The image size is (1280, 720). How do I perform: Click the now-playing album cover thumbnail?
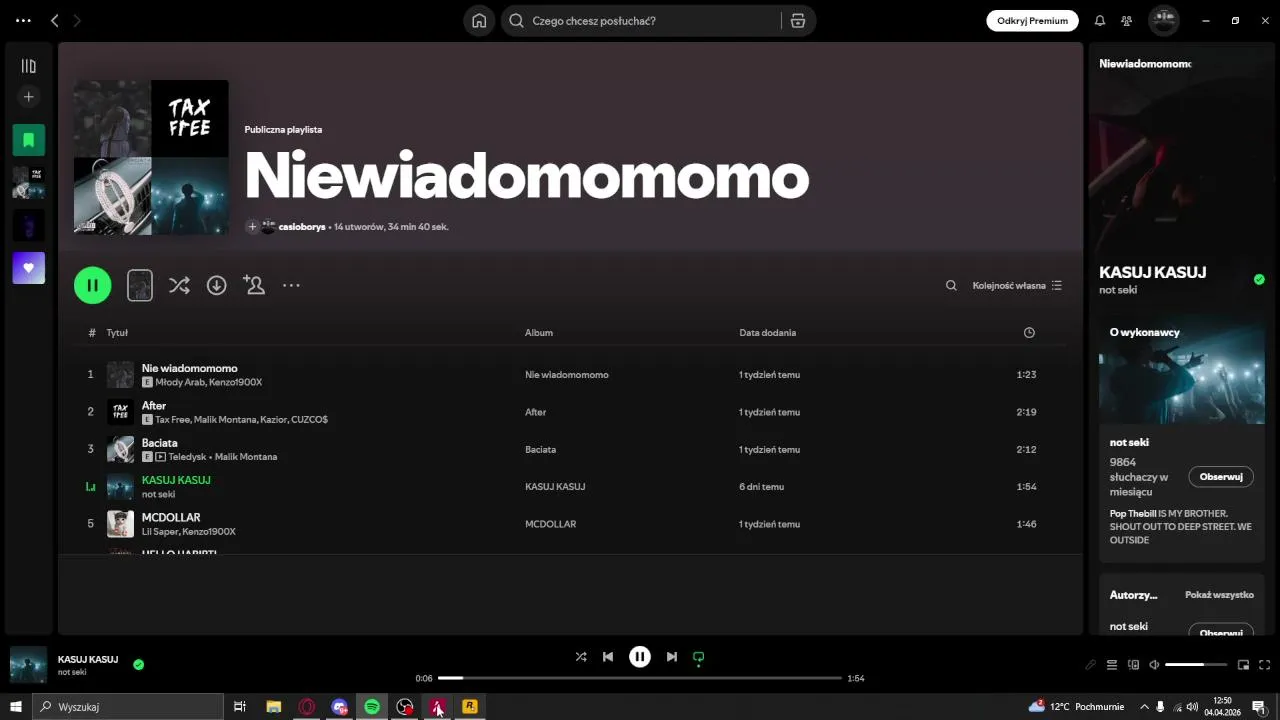click(x=28, y=665)
